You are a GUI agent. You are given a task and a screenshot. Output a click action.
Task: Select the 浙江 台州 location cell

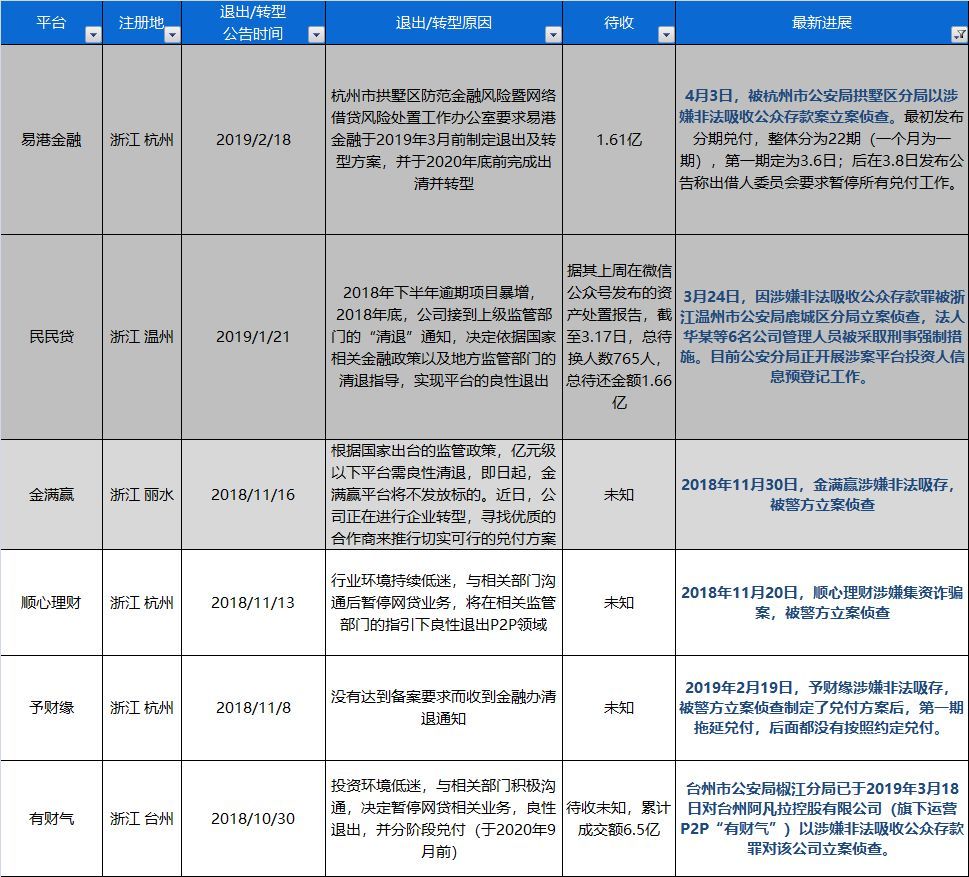[x=142, y=819]
